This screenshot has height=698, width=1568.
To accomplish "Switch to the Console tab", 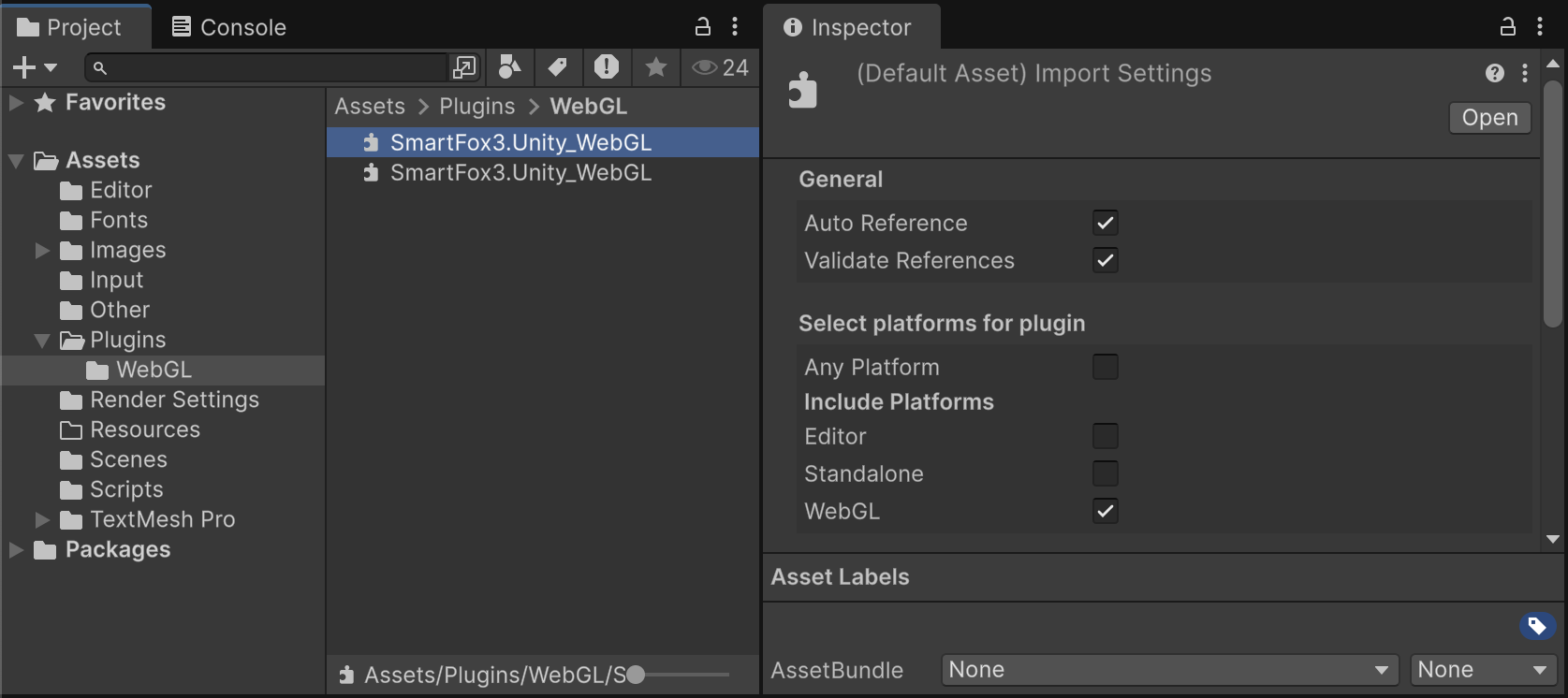I will pyautogui.click(x=229, y=27).
